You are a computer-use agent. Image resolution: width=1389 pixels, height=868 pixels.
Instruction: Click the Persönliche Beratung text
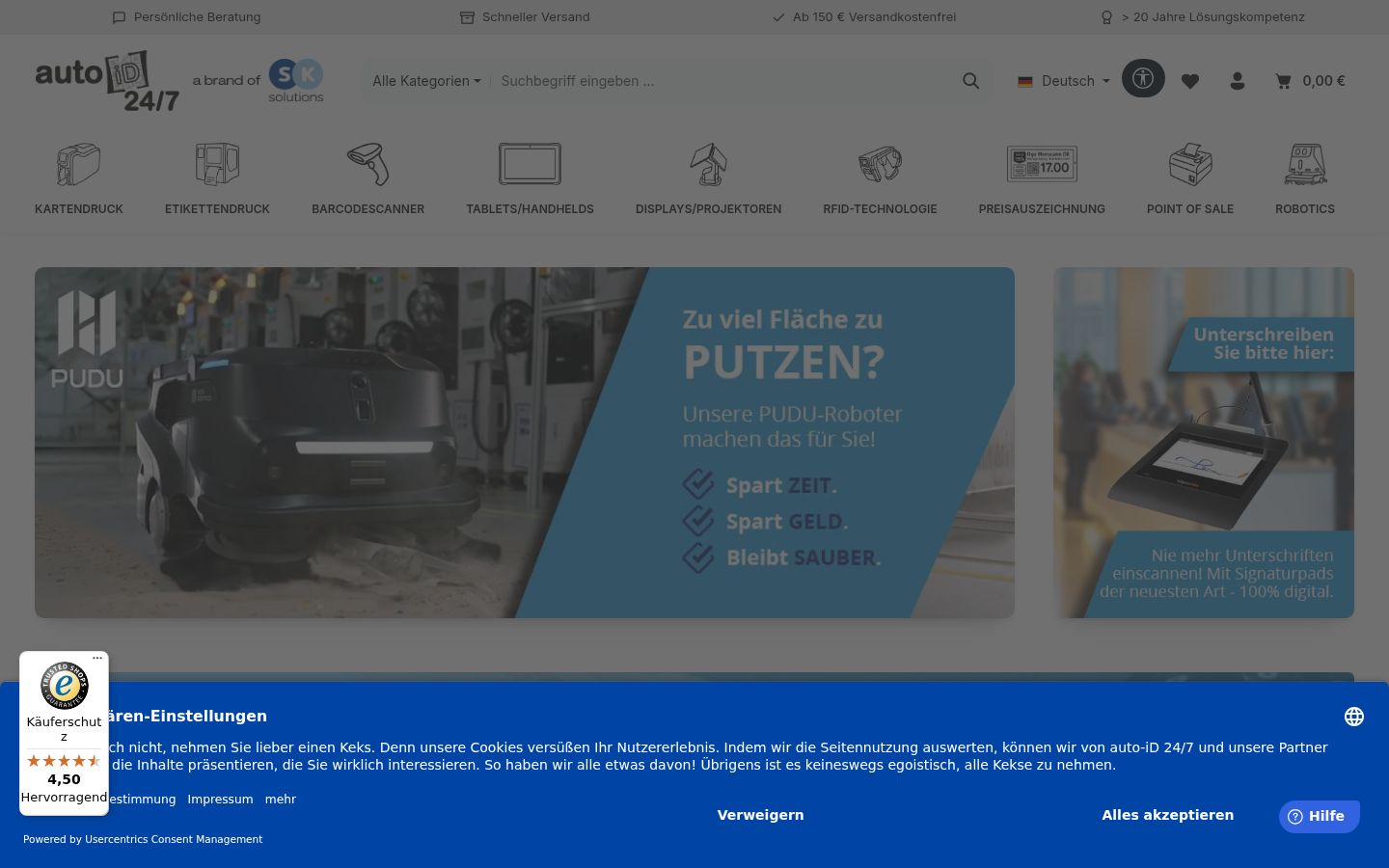click(198, 17)
